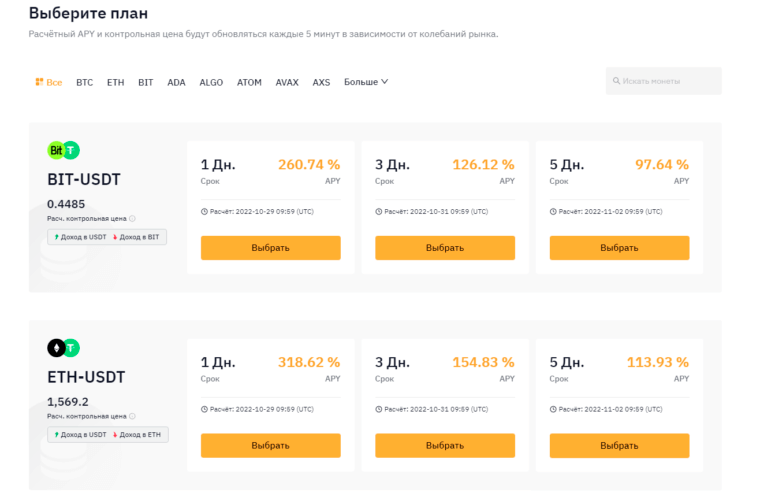Click the Доход в ETH tag
Viewport: 760px width, 493px height.
pos(140,434)
